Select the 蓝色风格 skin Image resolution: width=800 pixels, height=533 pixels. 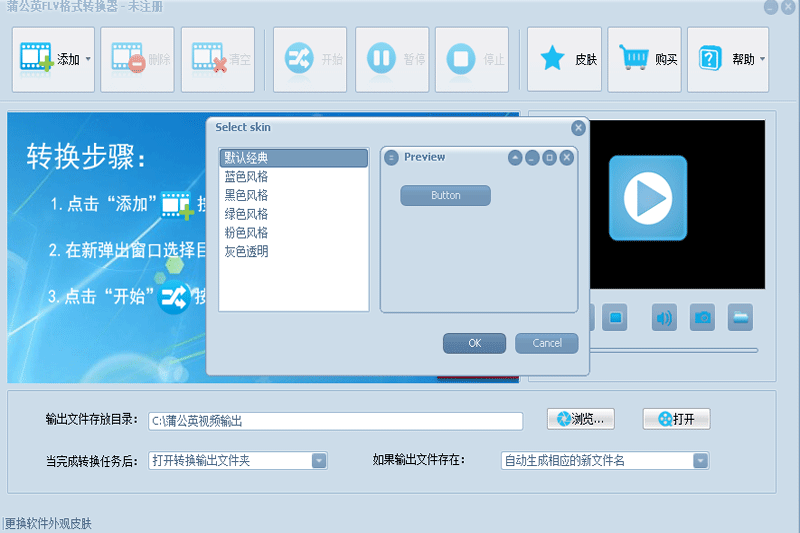pyautogui.click(x=294, y=176)
